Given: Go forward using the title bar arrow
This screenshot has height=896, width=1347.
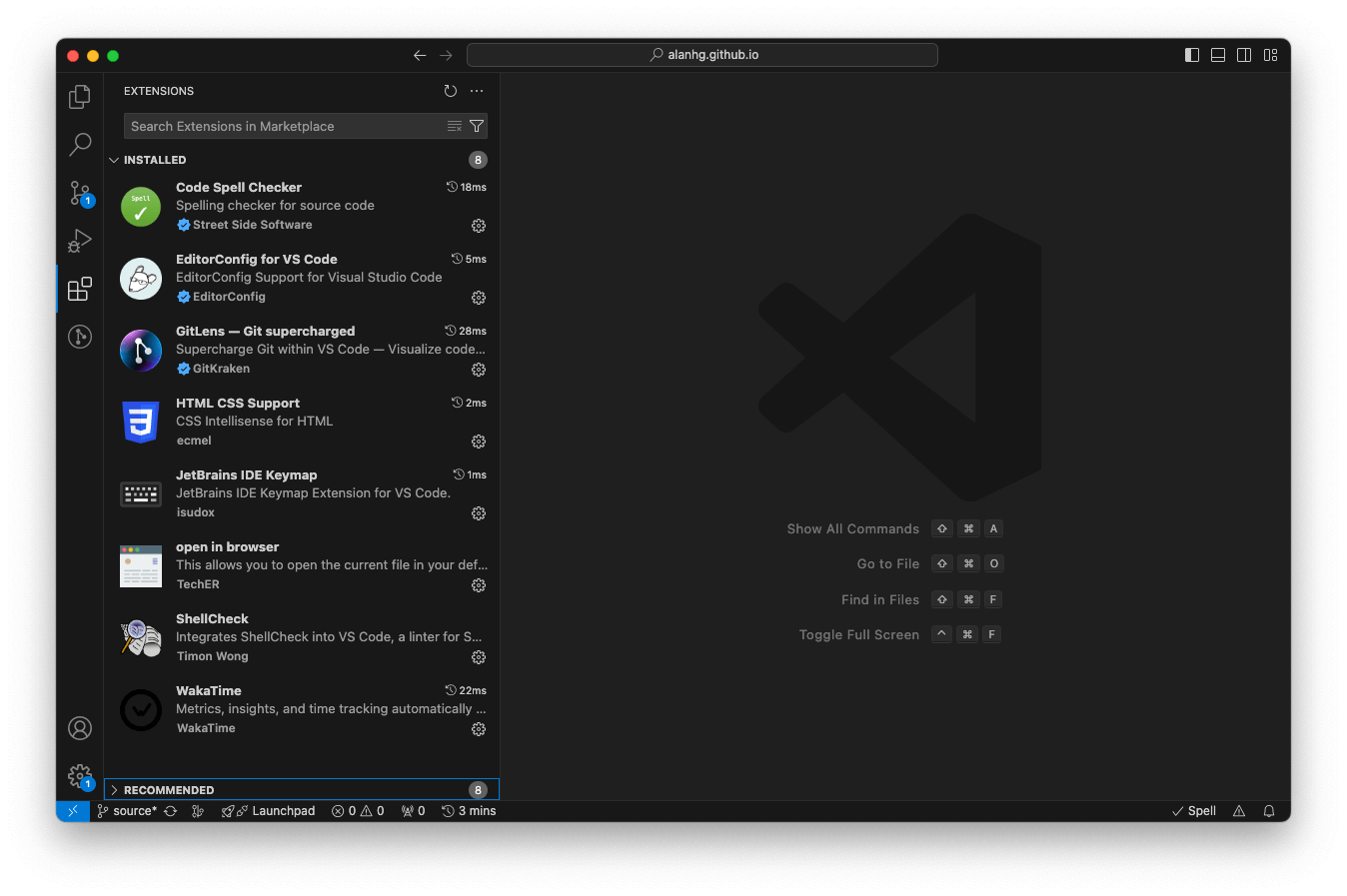Looking at the screenshot, I should tap(446, 55).
